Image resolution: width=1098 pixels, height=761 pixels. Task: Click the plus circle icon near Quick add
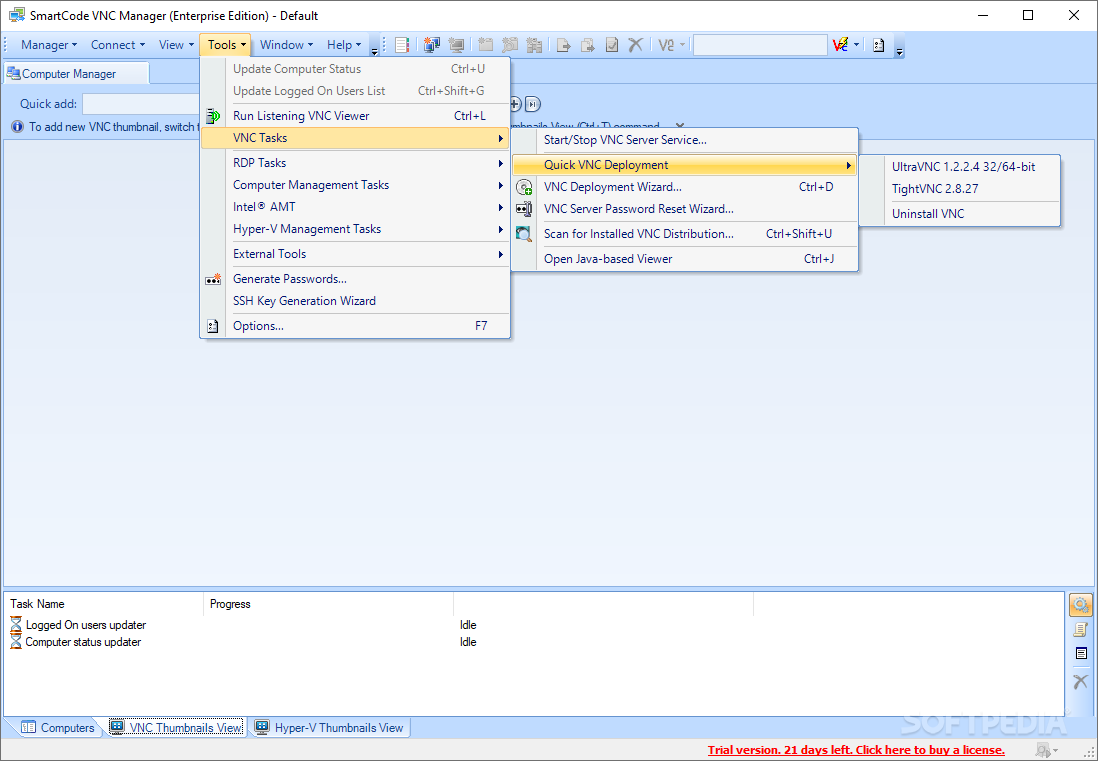point(515,104)
